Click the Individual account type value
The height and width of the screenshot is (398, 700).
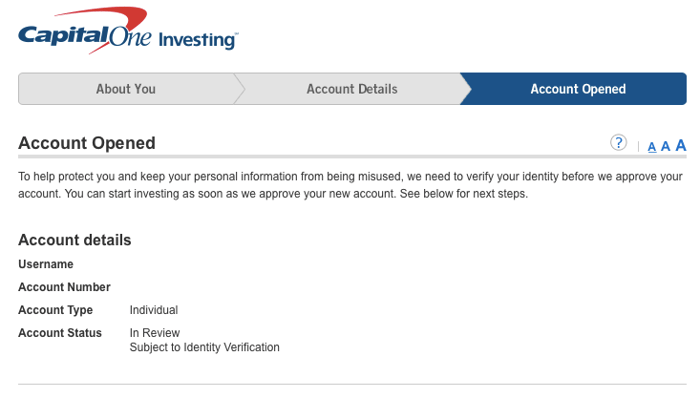pos(154,310)
